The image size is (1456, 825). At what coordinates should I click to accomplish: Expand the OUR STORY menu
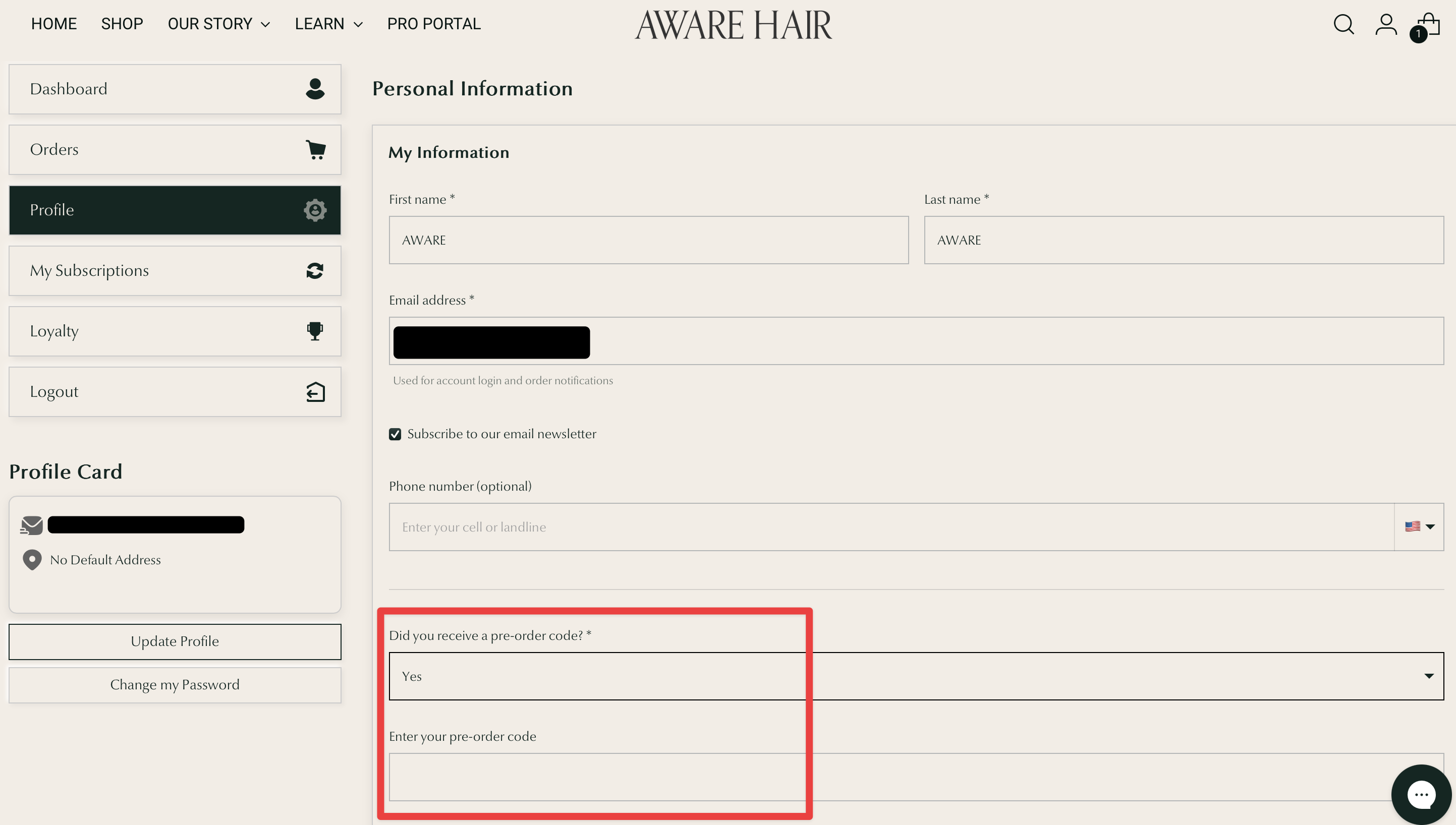[x=218, y=24]
